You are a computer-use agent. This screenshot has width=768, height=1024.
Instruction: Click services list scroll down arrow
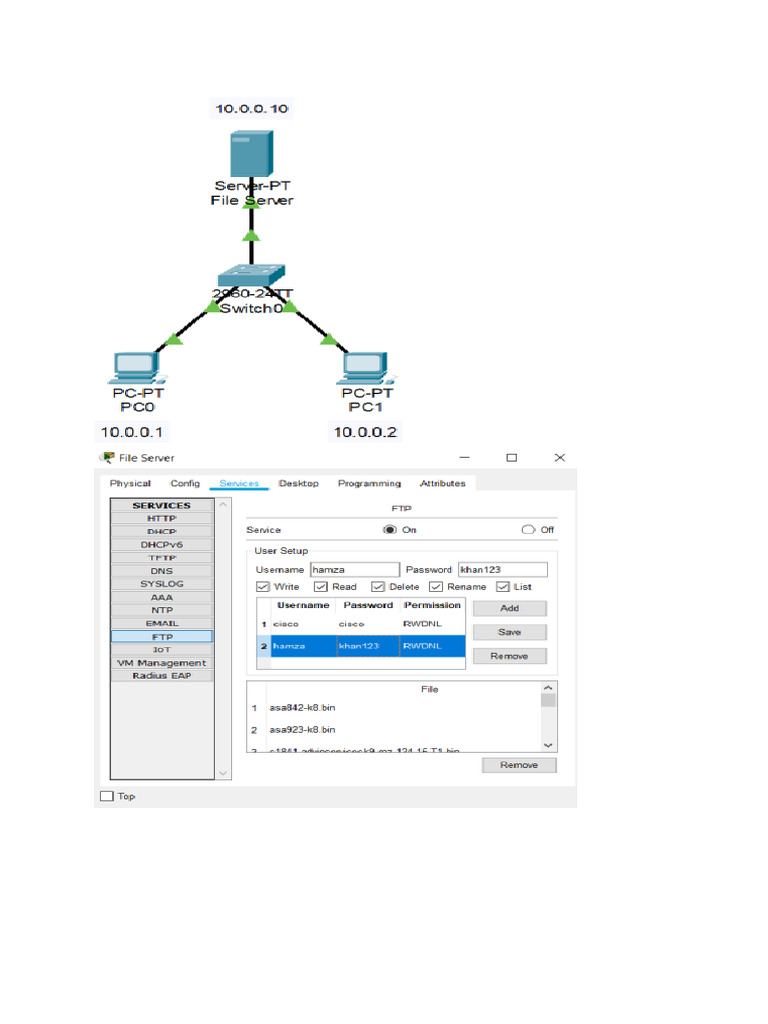tap(223, 773)
